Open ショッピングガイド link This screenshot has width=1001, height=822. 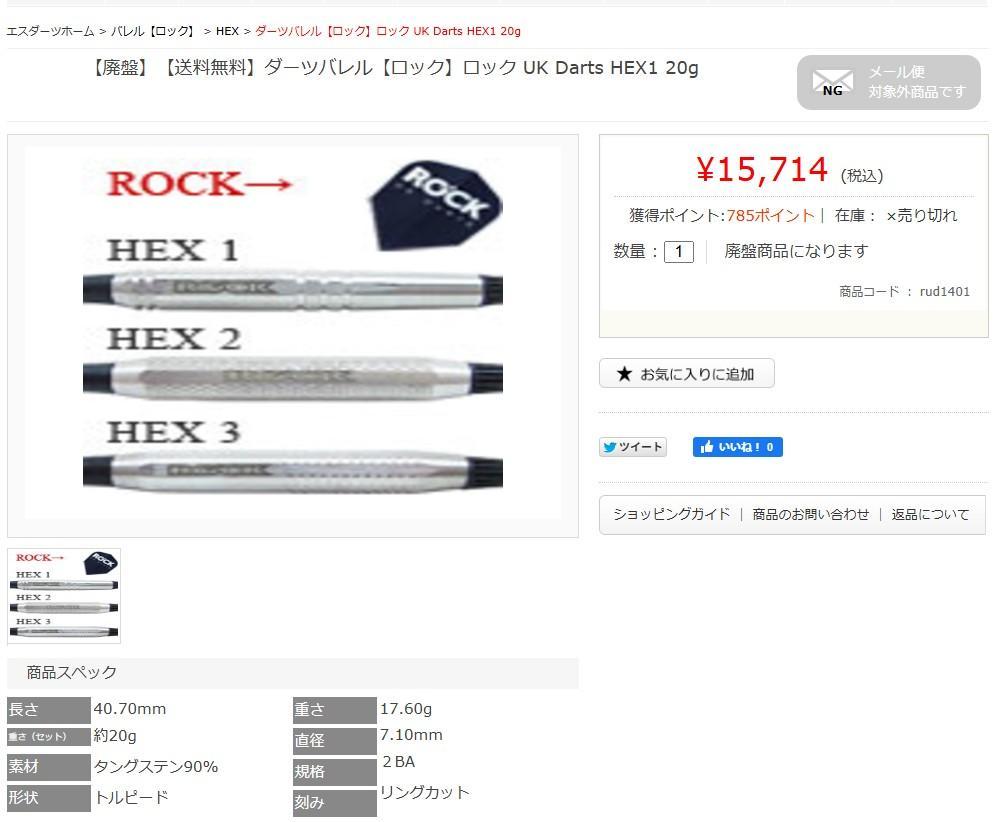[672, 514]
